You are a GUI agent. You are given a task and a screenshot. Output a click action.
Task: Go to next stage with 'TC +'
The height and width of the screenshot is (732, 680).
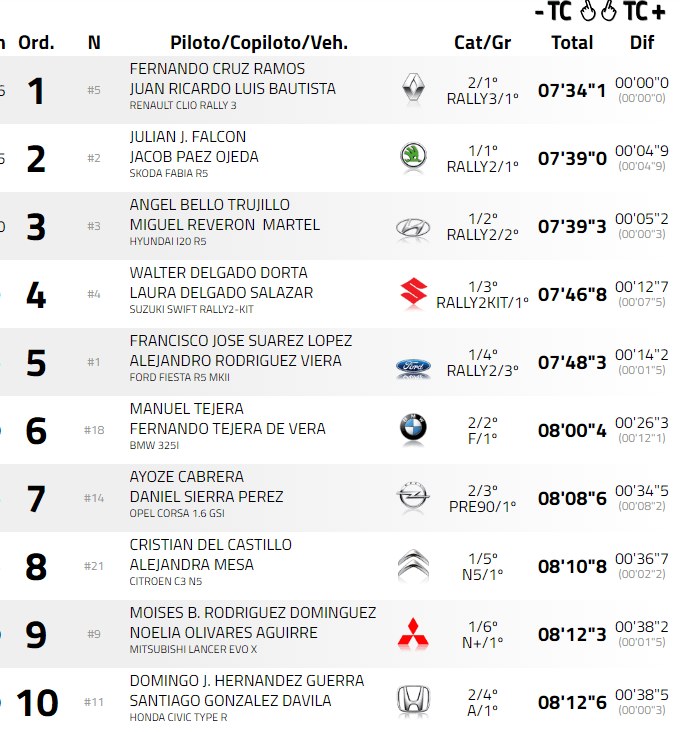644,12
